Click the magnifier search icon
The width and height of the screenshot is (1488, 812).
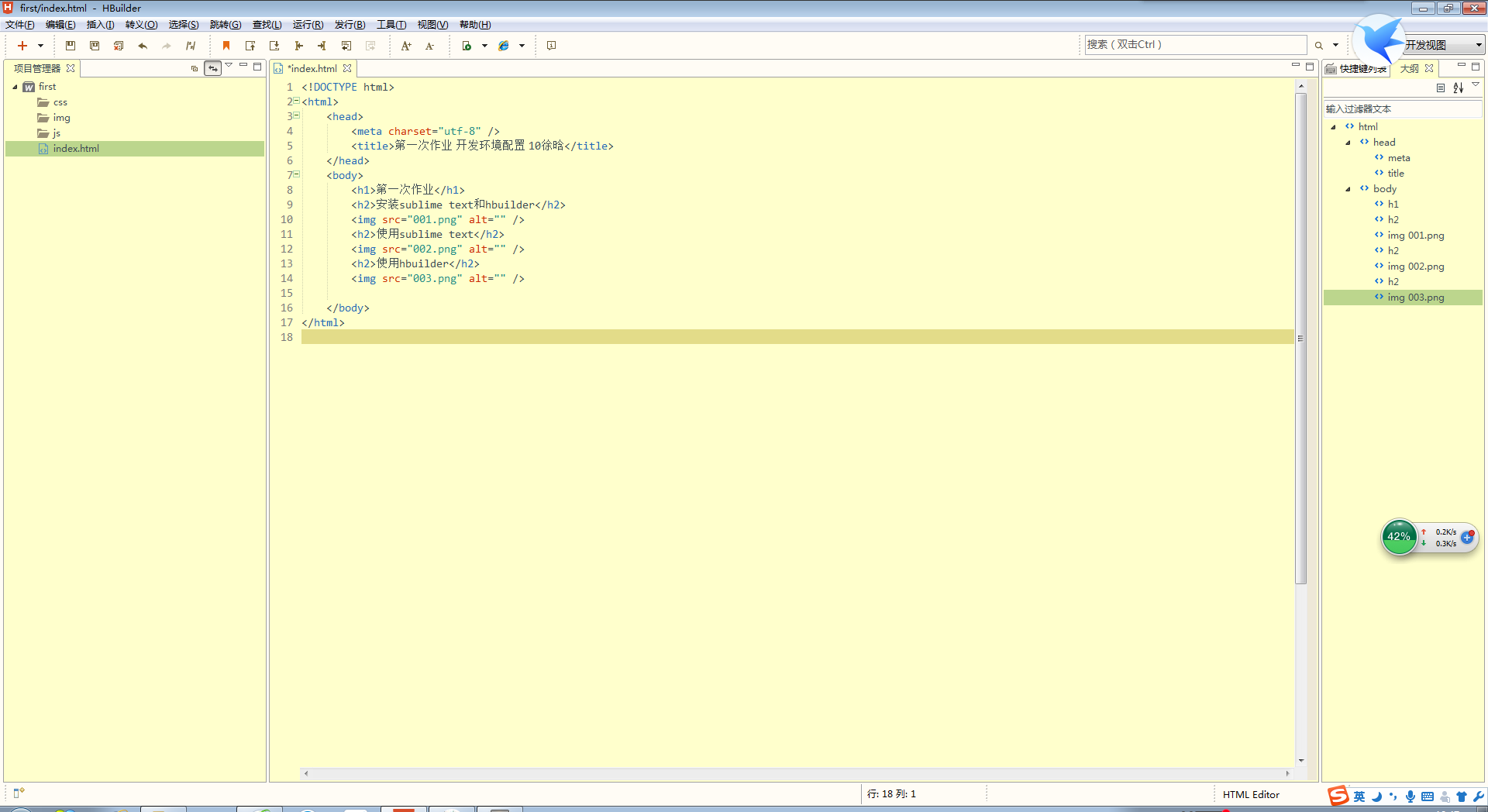pos(1319,46)
